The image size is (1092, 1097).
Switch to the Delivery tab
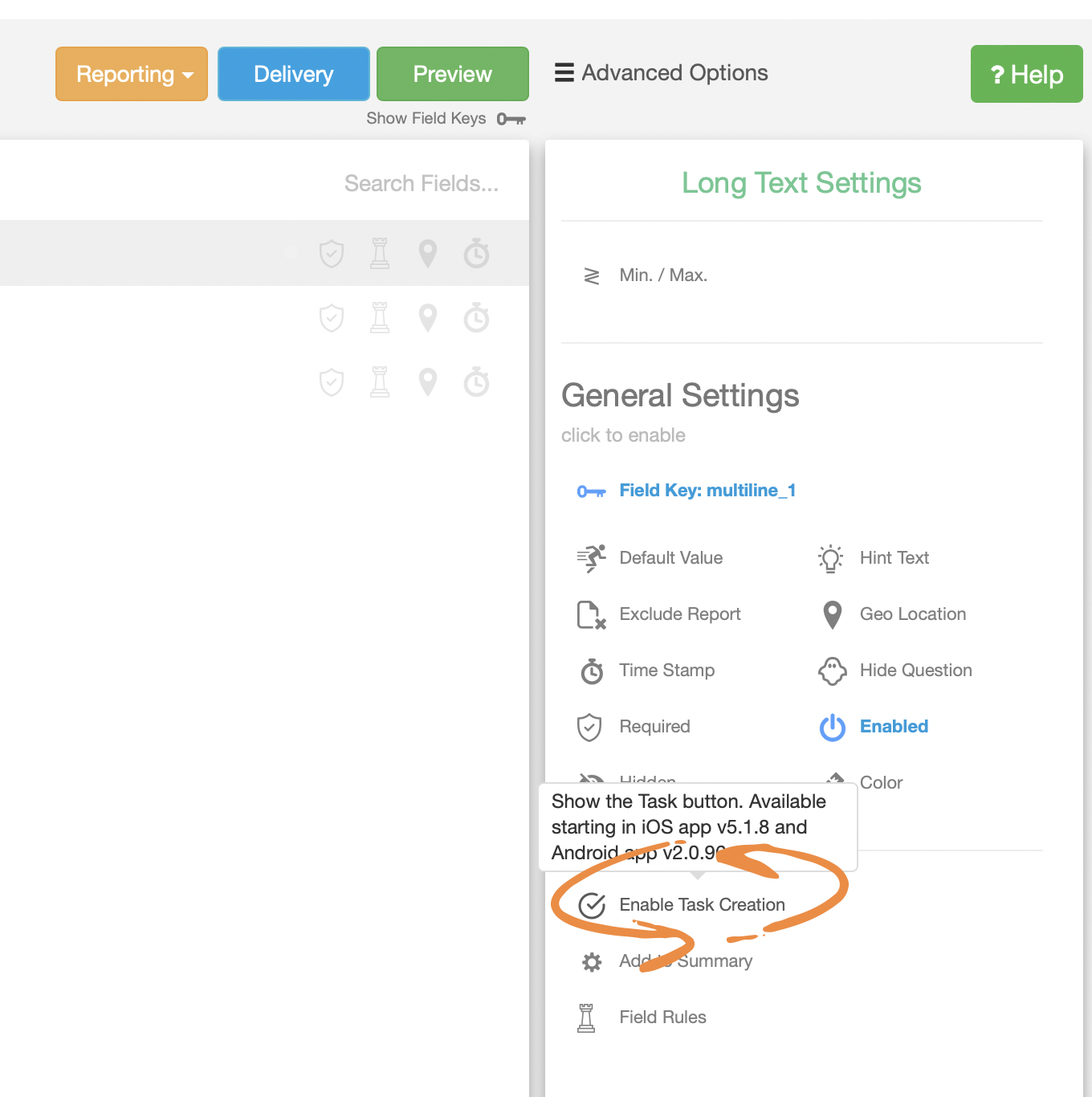point(293,74)
